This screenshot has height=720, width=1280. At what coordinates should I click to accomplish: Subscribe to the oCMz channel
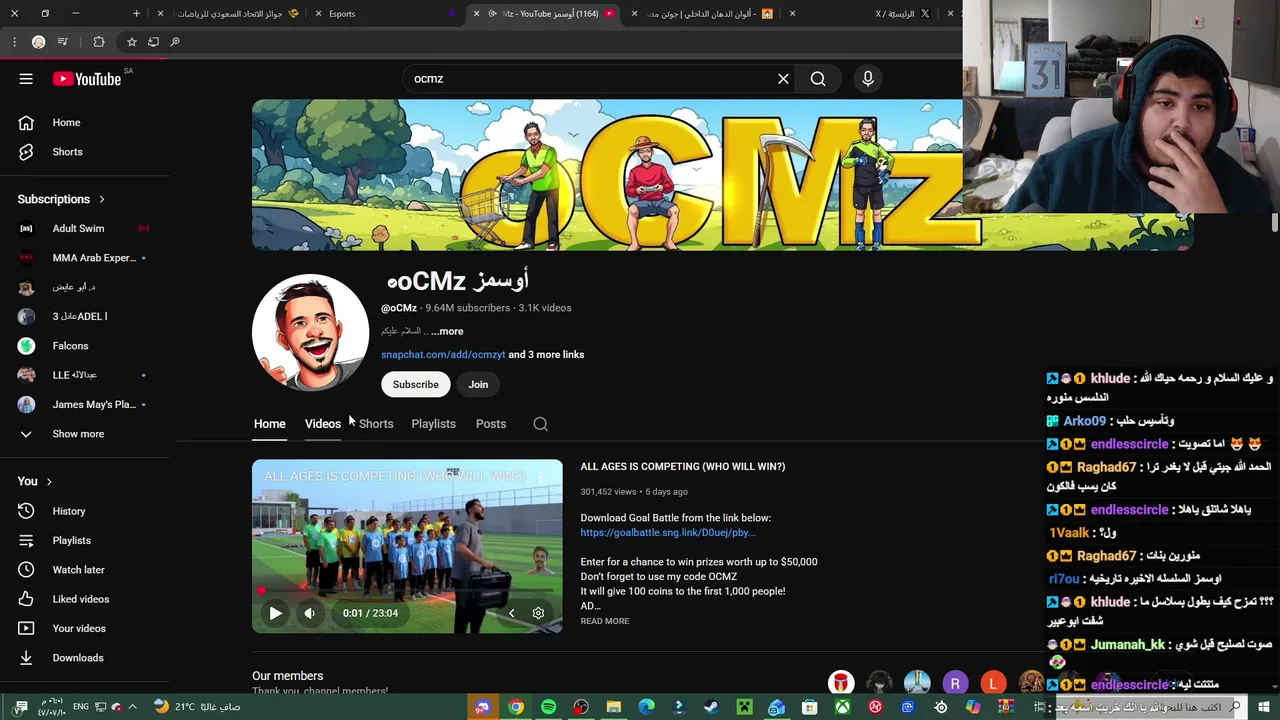[x=416, y=385]
